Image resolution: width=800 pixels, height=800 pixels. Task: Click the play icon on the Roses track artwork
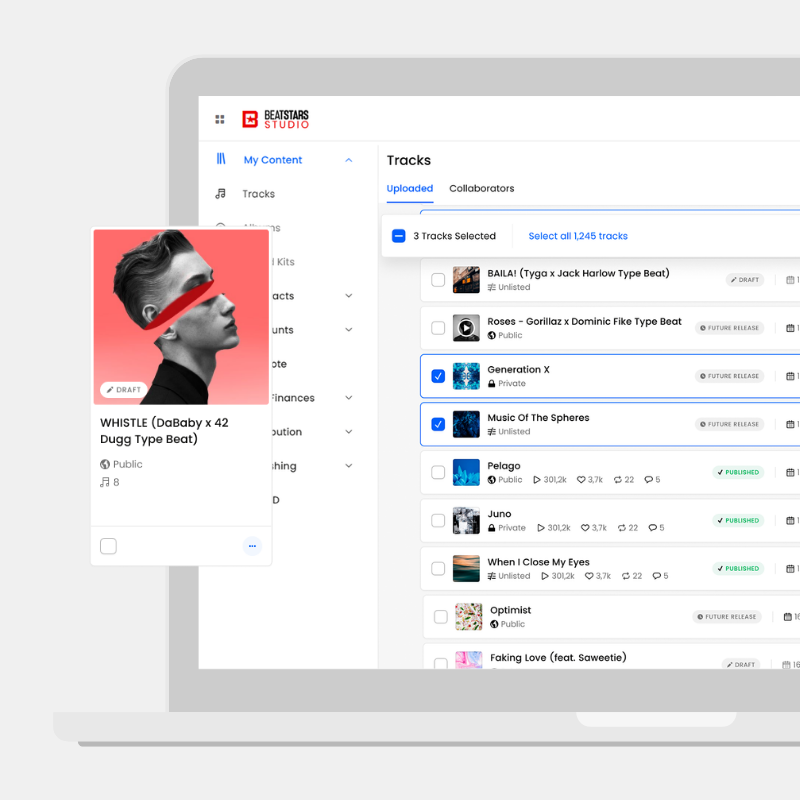[x=466, y=328]
